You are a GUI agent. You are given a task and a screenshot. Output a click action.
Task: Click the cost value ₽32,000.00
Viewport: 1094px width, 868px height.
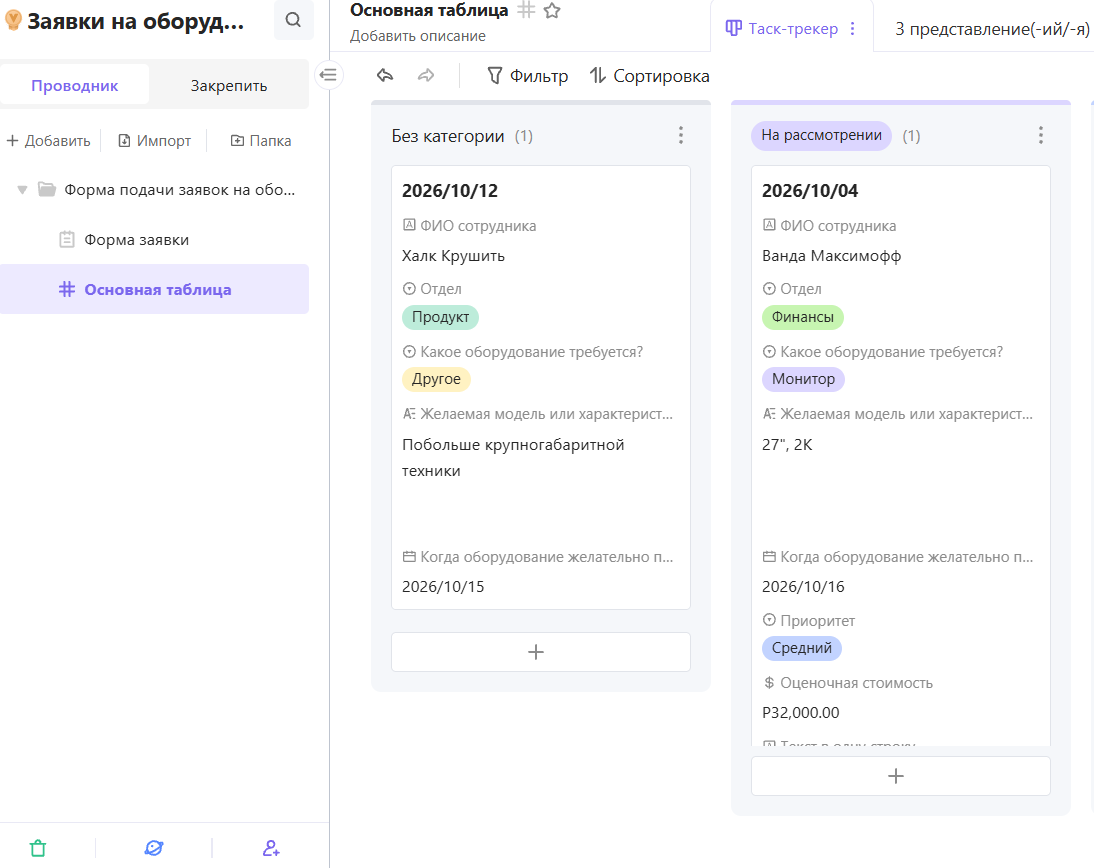(x=800, y=712)
